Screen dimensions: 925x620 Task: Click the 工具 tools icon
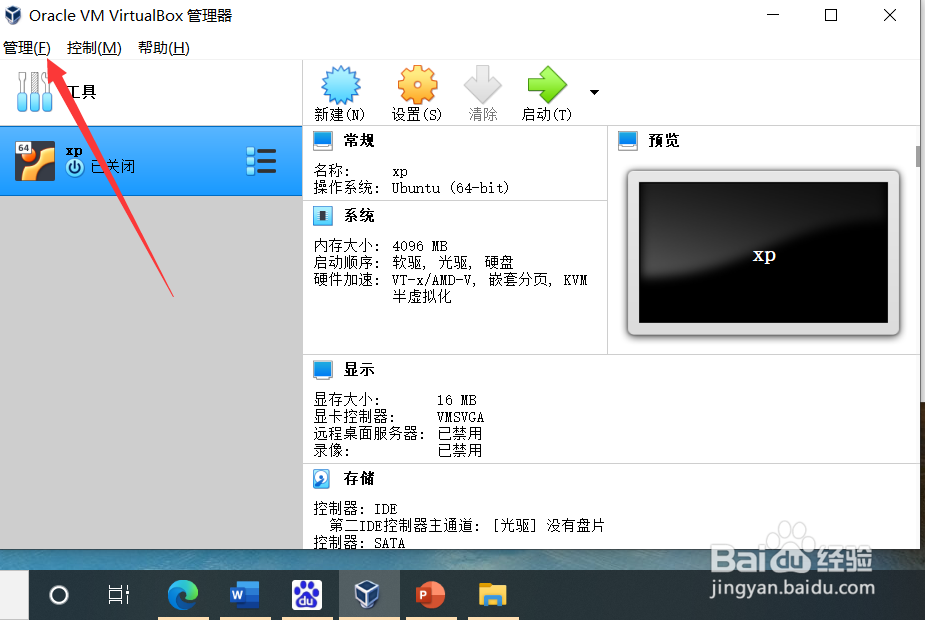(35, 91)
